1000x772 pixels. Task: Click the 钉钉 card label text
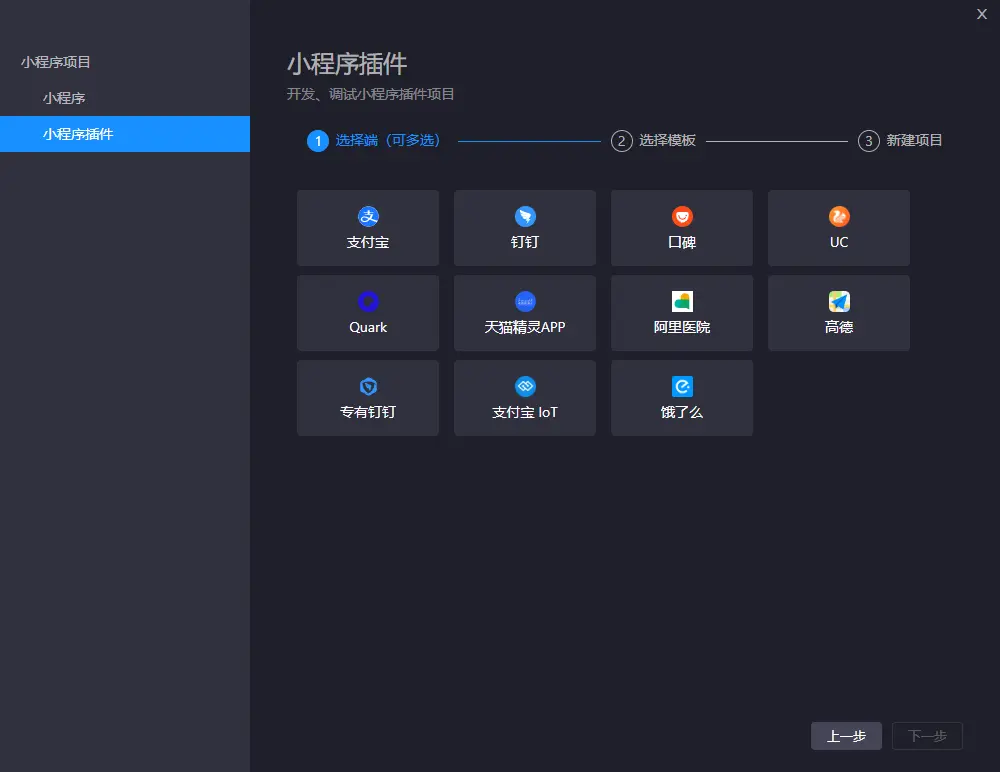525,242
